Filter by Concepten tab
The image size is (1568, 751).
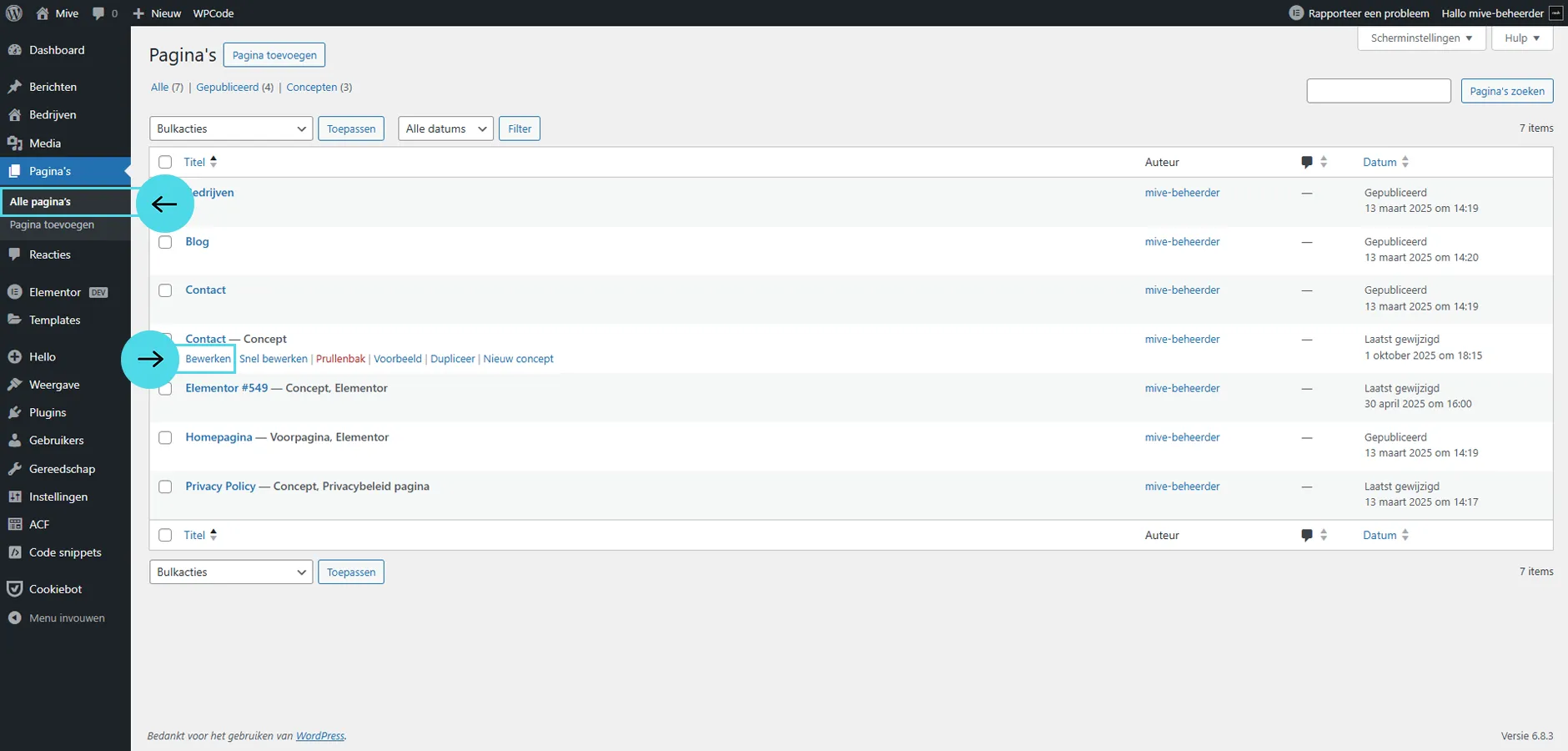311,87
